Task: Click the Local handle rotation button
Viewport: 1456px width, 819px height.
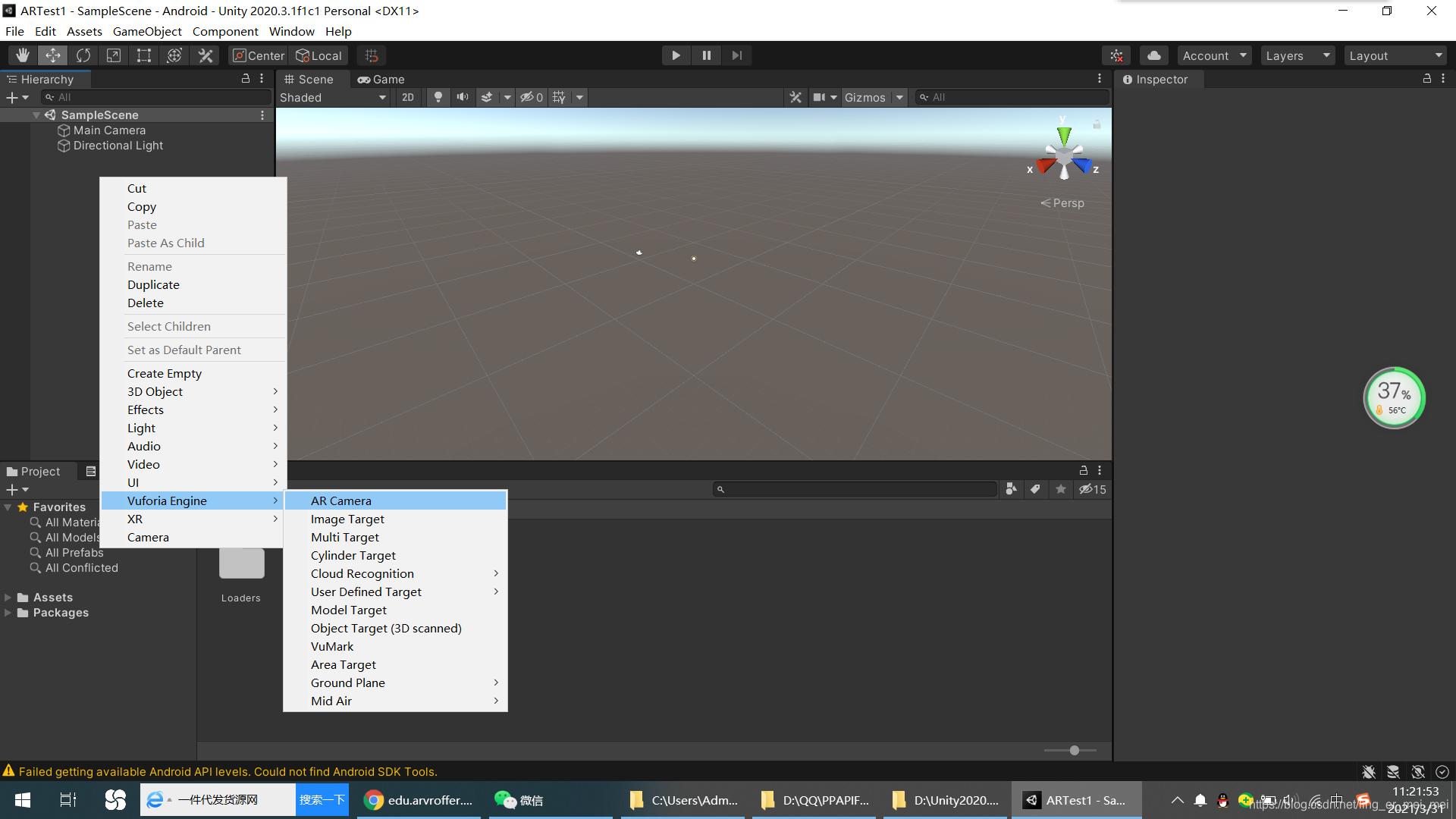Action: (x=319, y=55)
